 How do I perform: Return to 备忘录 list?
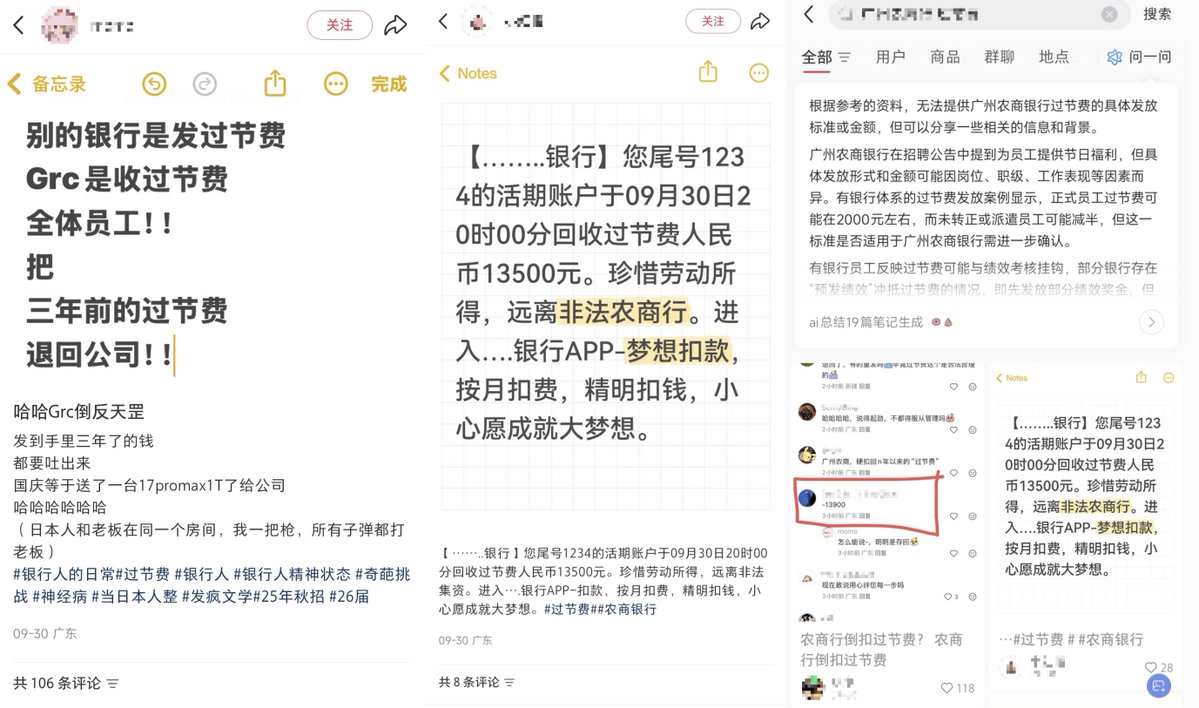pos(47,84)
